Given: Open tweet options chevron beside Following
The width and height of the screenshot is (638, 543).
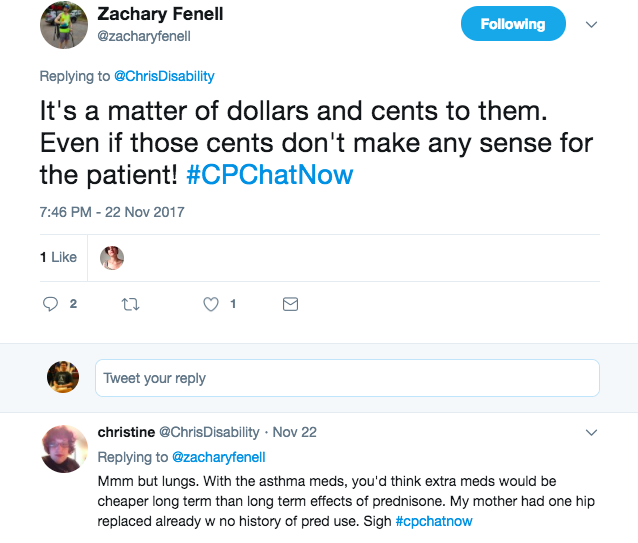Looking at the screenshot, I should [591, 24].
